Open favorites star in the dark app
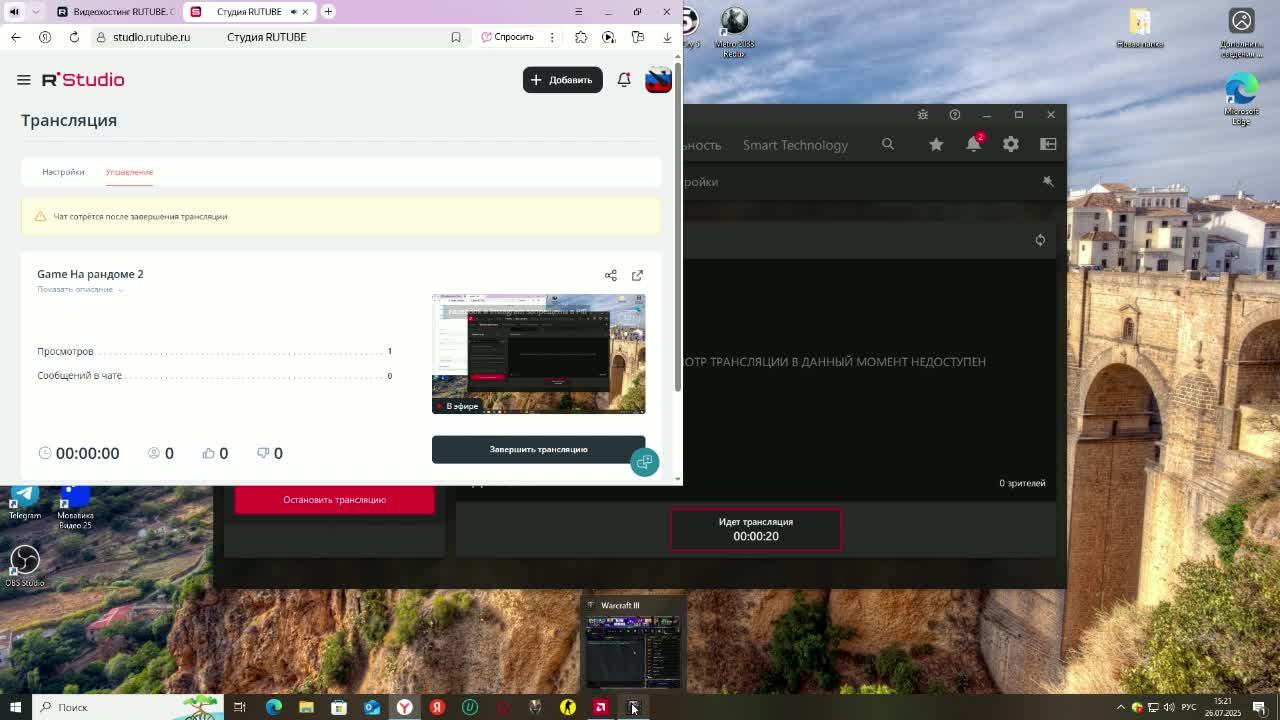The width and height of the screenshot is (1280, 720). [936, 144]
